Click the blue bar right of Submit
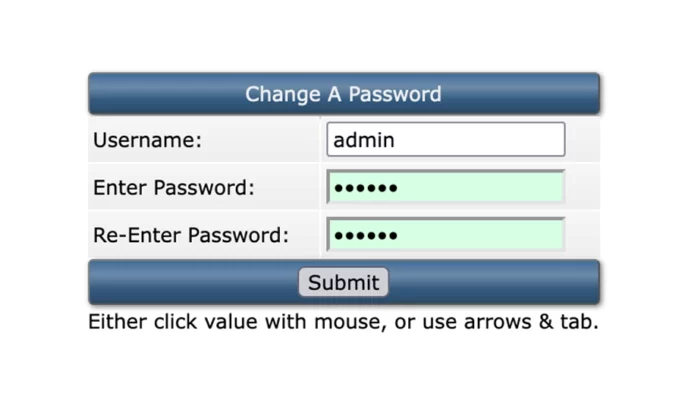 coord(495,283)
